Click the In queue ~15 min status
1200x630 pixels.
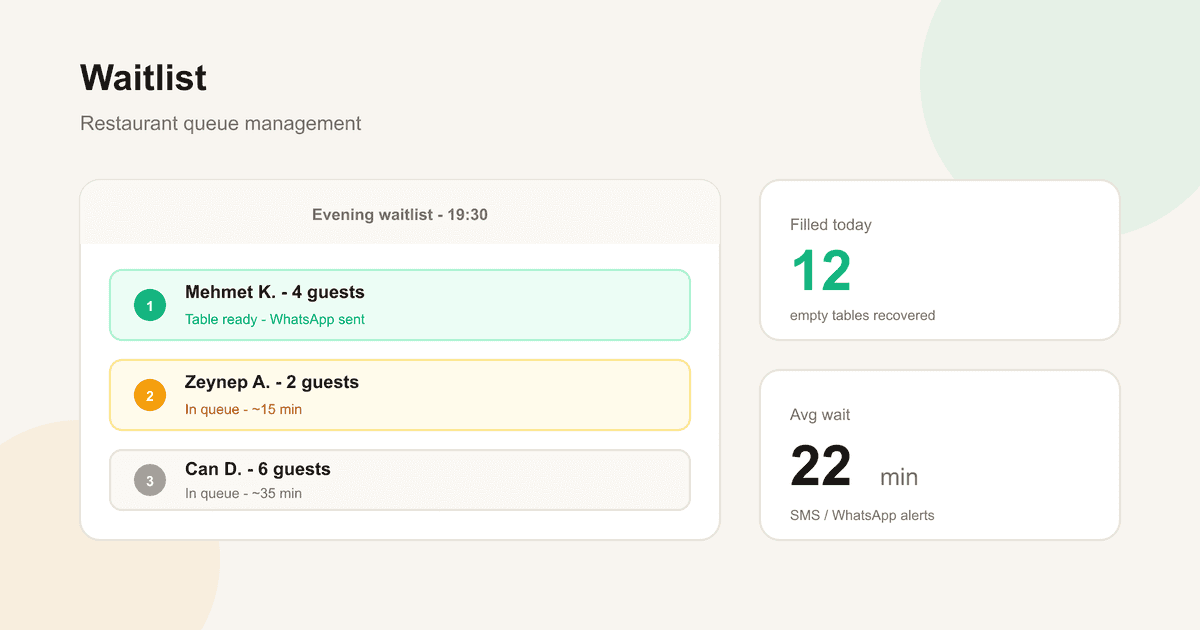pos(243,409)
